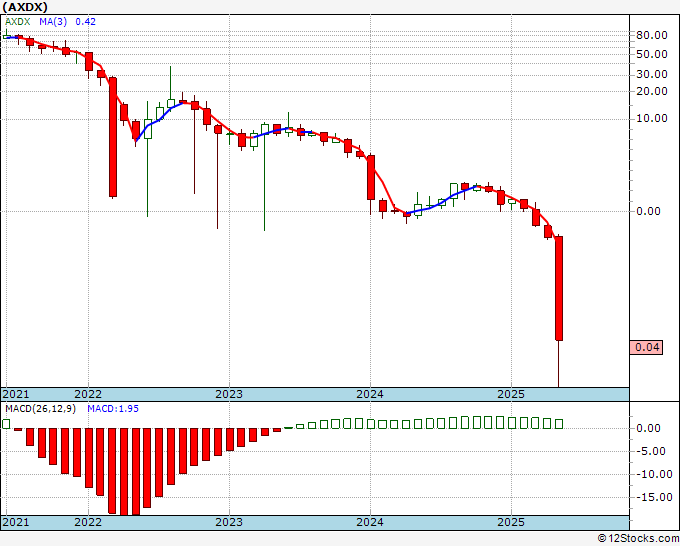Viewport: 680px width, 546px height.
Task: Click the last large red candlestick in 2025
Action: [559, 288]
